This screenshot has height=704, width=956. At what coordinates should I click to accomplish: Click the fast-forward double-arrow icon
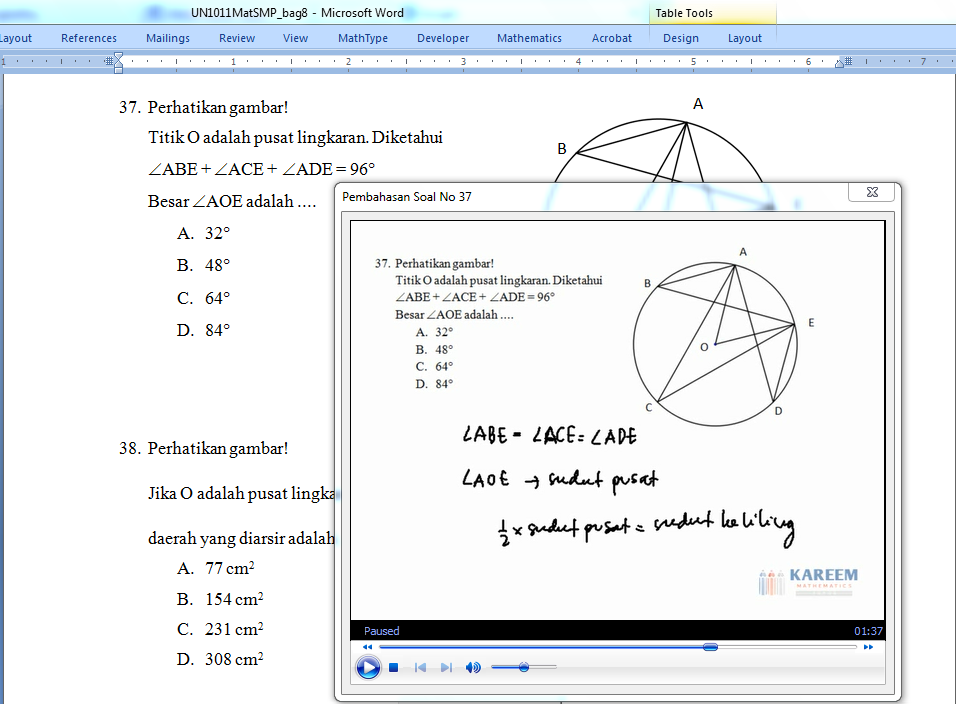coord(868,648)
